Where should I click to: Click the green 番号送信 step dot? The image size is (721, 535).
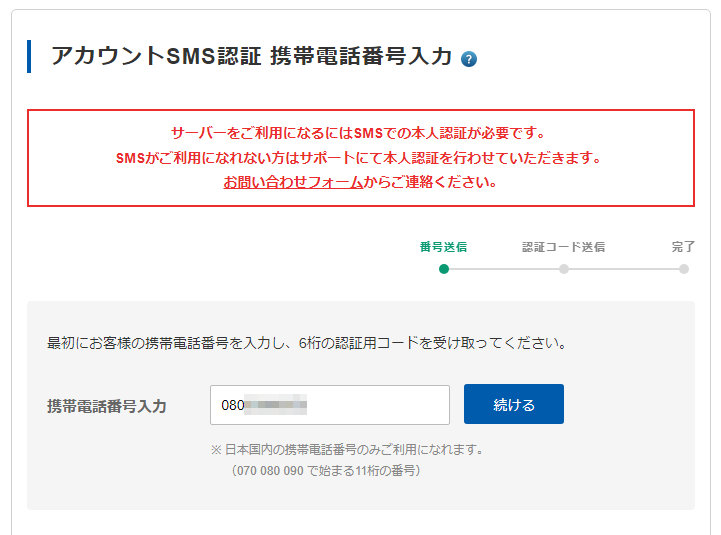(x=444, y=269)
